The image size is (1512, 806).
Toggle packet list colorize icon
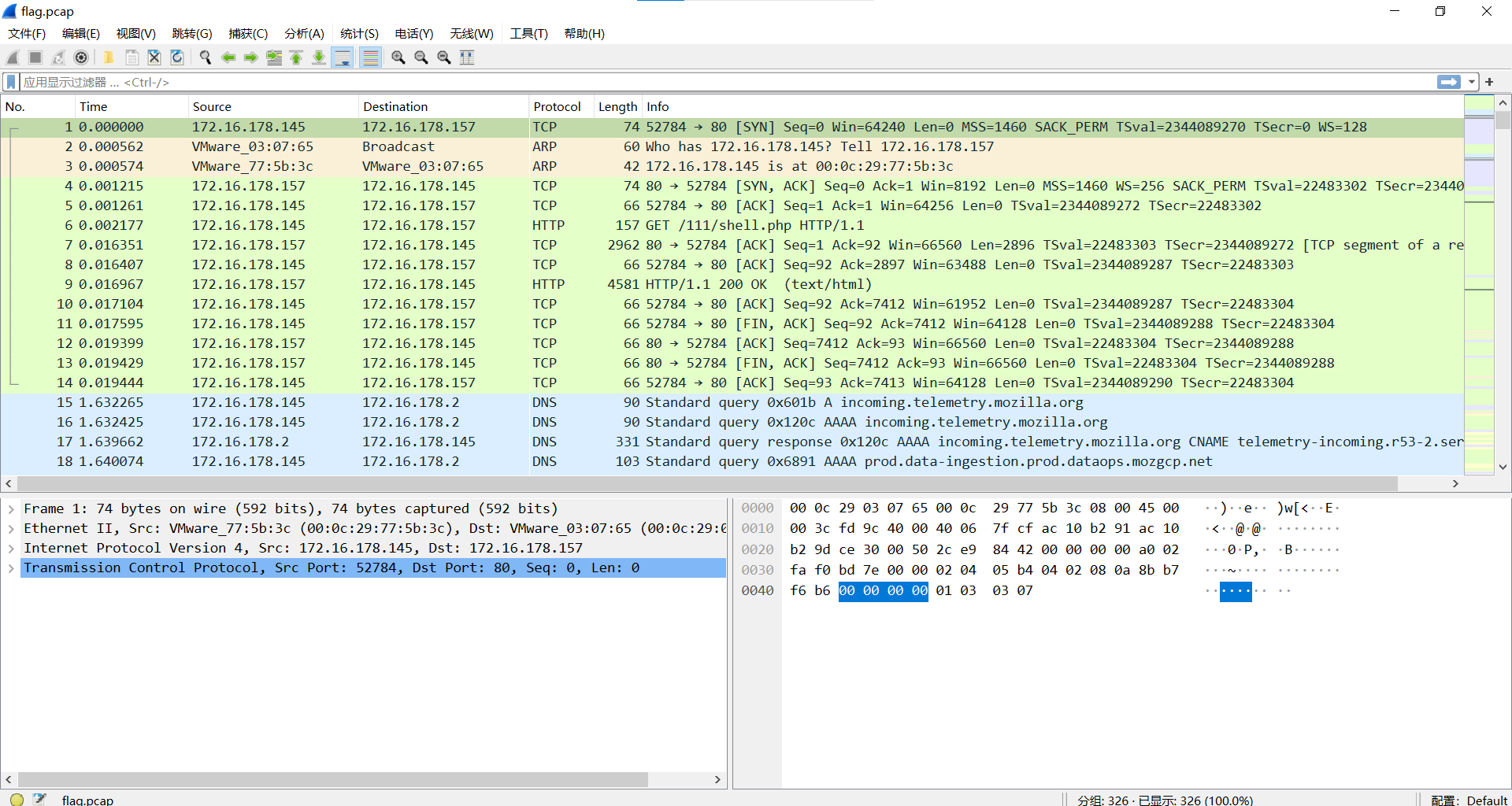(370, 57)
